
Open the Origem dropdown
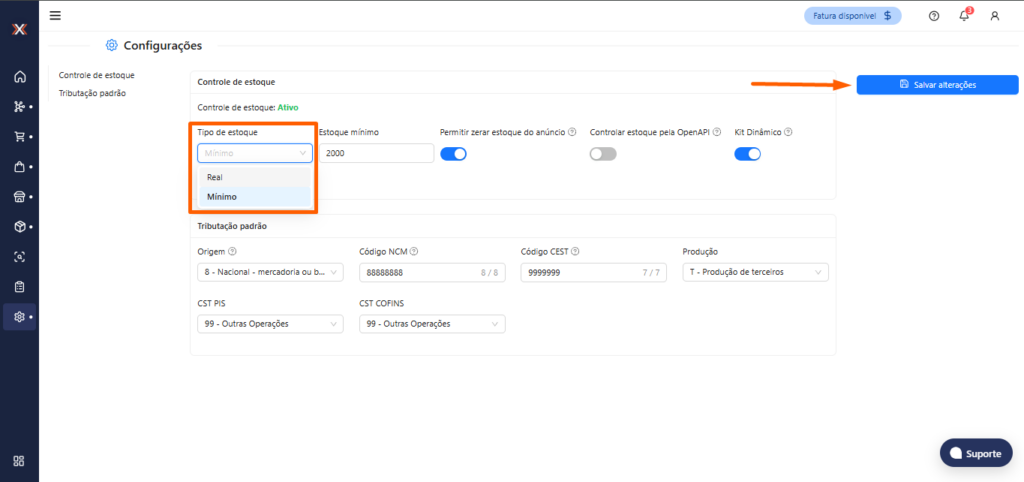[270, 273]
